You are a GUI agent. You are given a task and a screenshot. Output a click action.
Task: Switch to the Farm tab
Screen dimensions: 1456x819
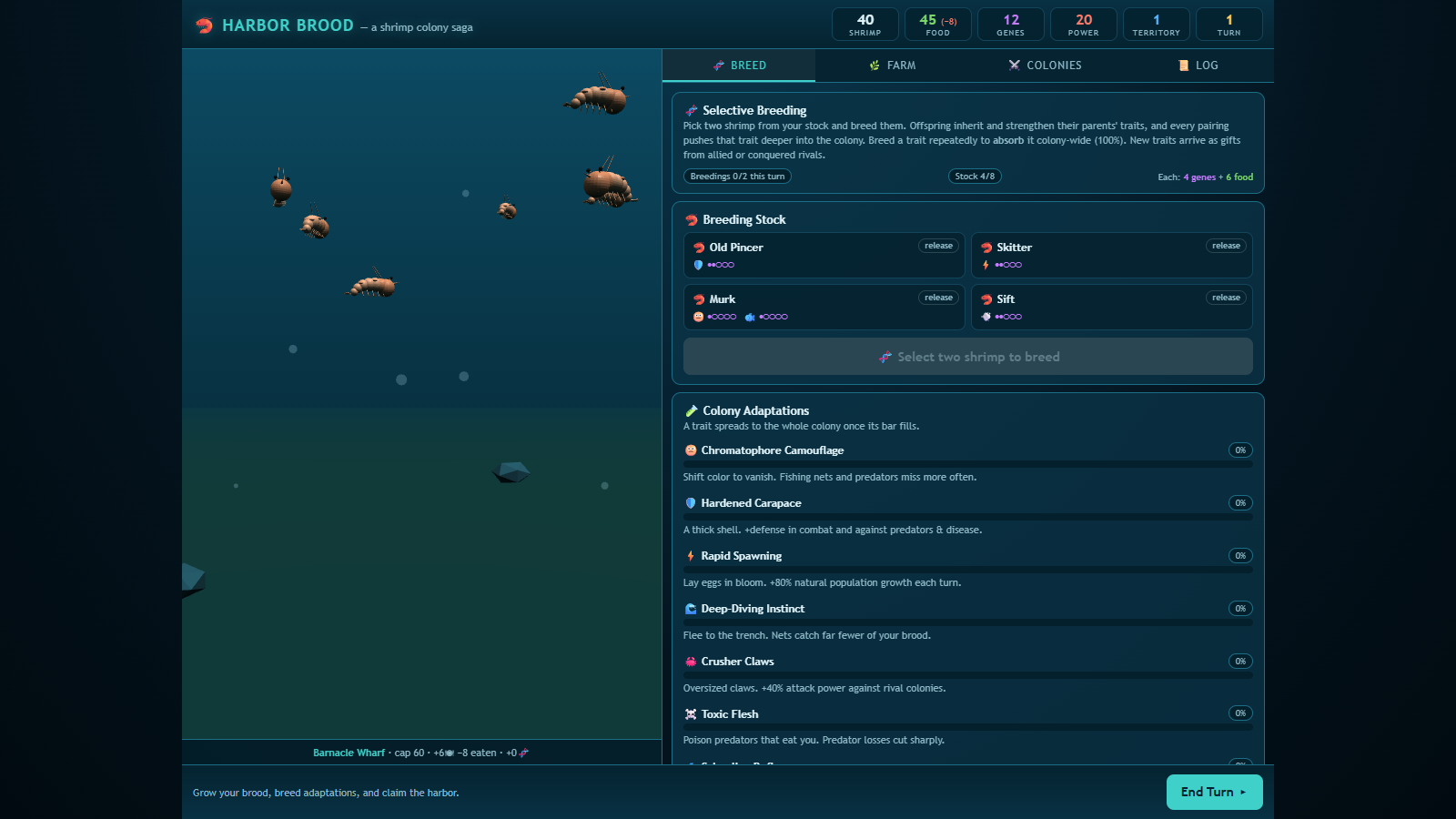click(892, 66)
